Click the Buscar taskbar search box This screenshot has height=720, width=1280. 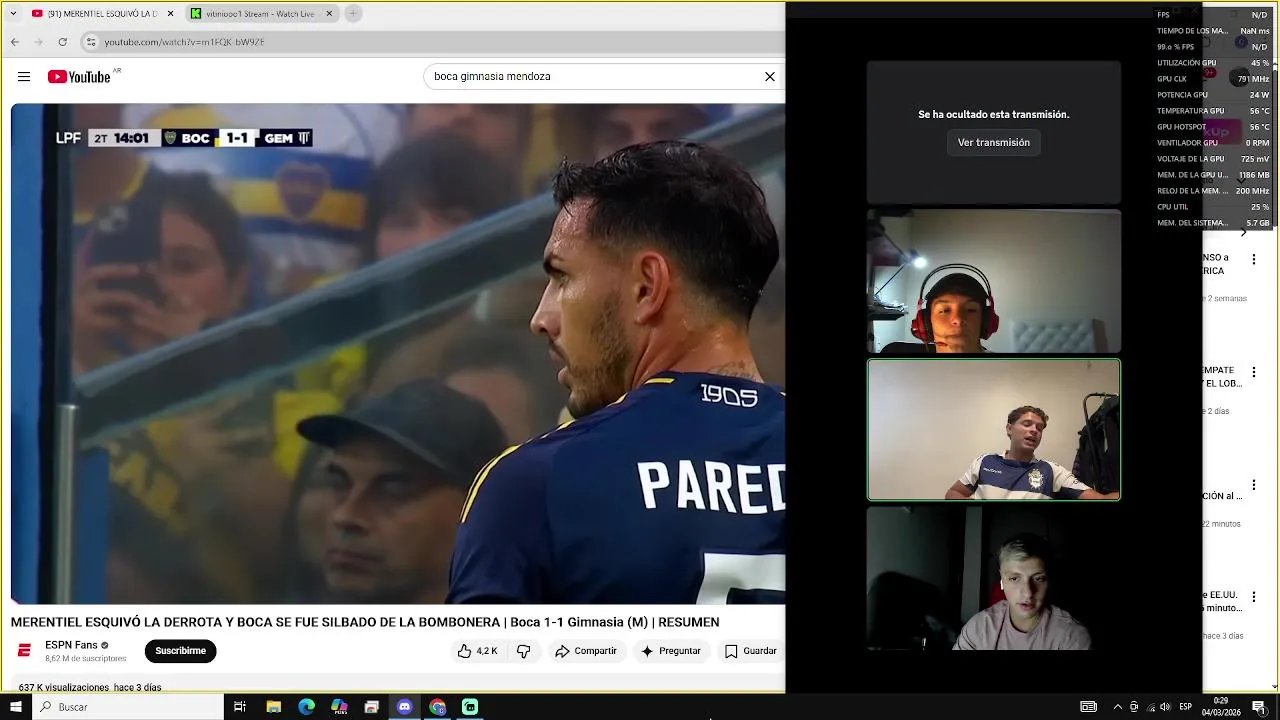tap(128, 707)
